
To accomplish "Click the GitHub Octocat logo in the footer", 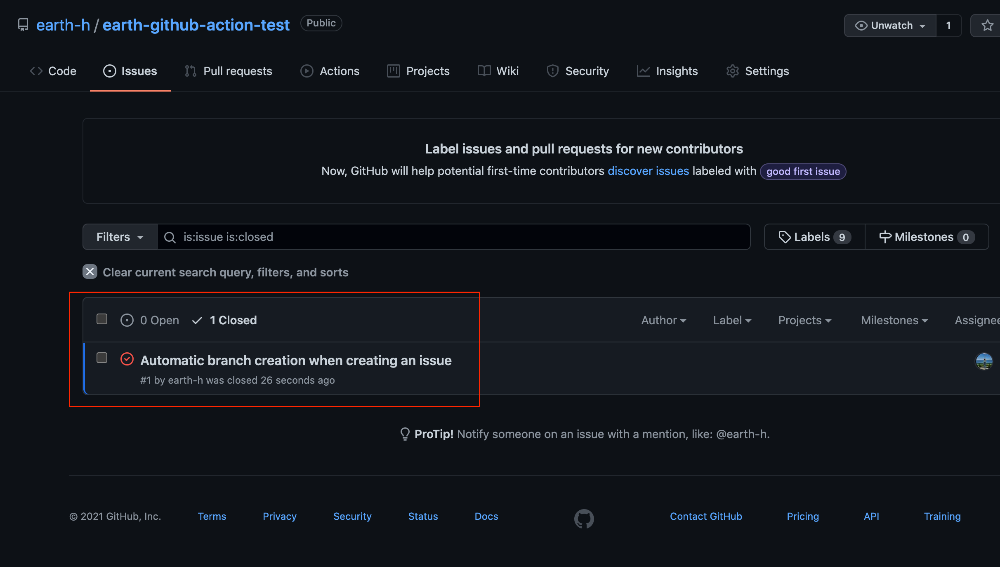I will [x=584, y=519].
